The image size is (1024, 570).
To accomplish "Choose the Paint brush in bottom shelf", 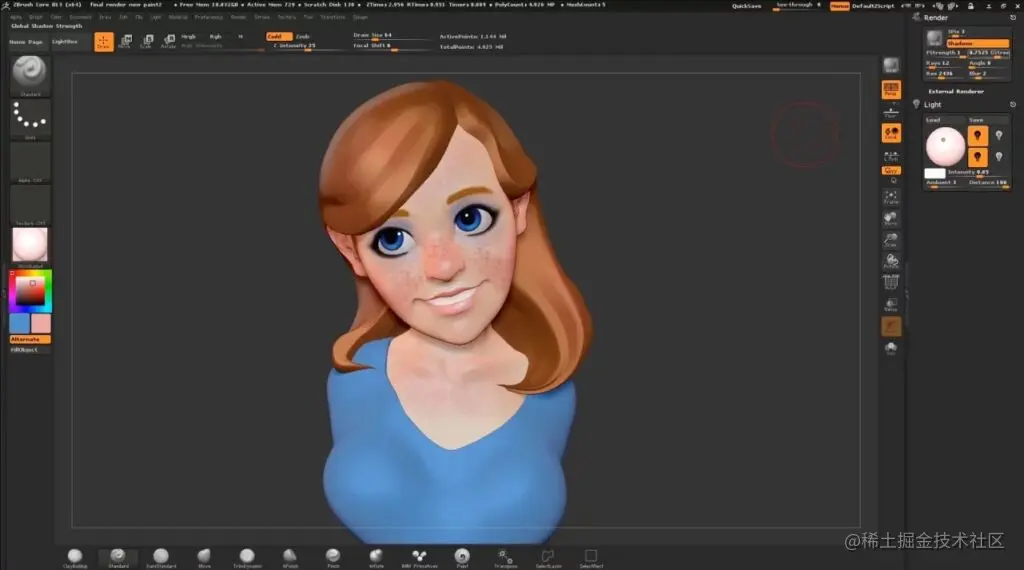I will 462,558.
